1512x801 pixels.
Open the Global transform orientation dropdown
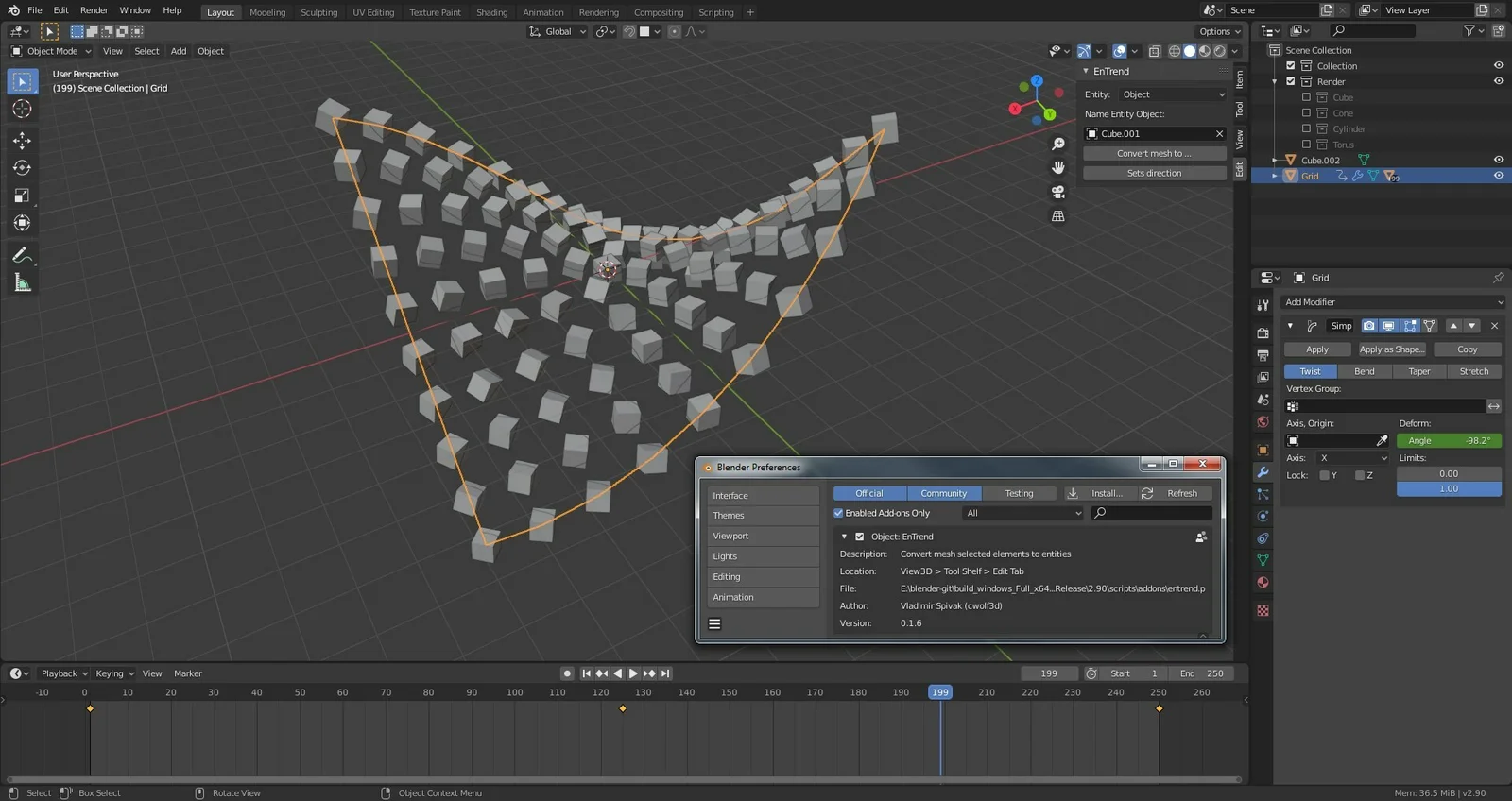558,31
